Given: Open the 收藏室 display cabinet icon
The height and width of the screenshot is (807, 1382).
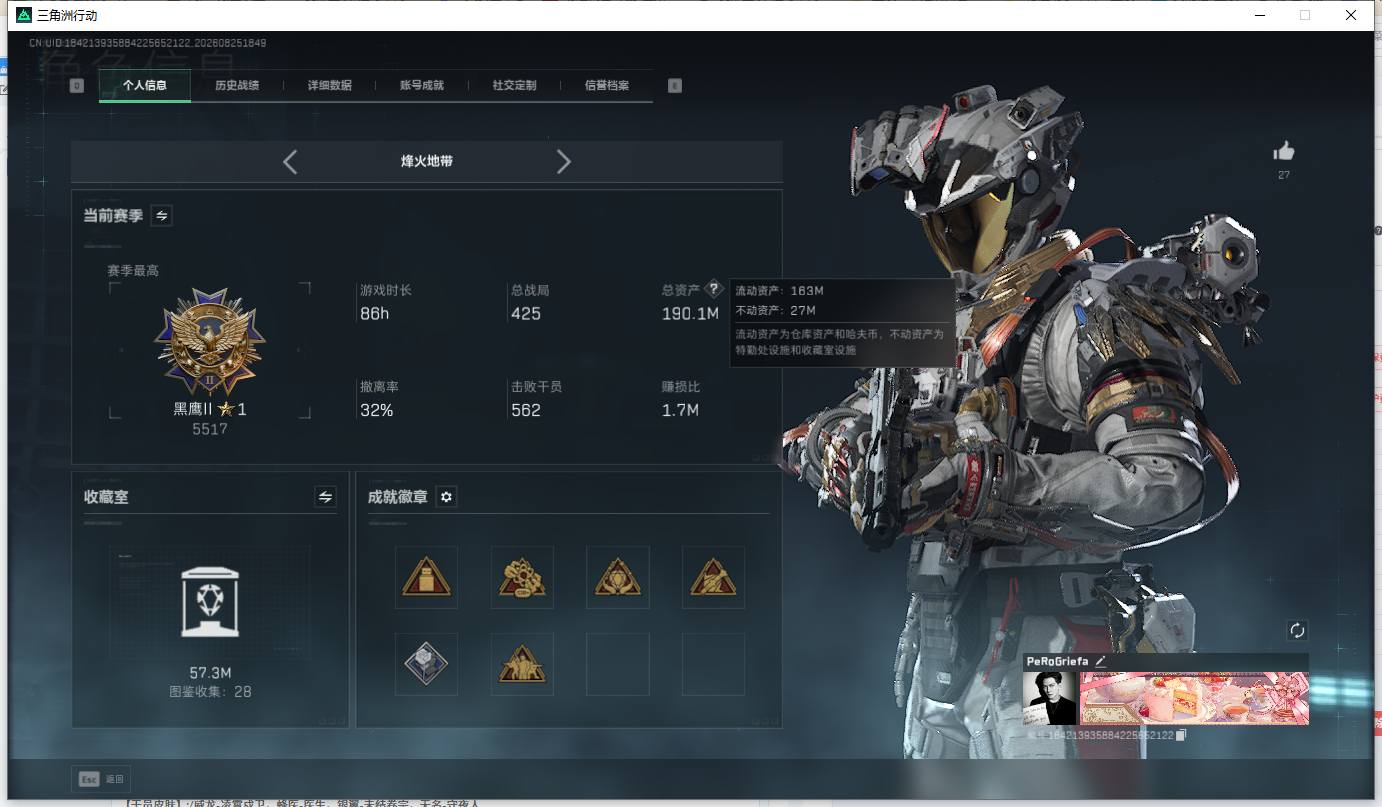Looking at the screenshot, I should [x=210, y=601].
